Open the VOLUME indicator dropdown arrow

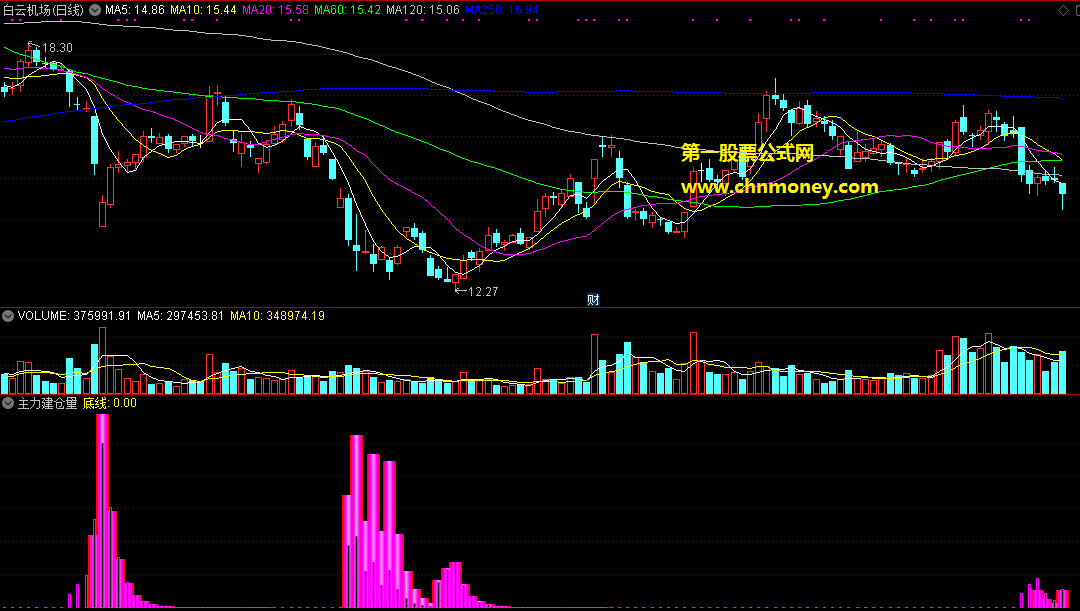point(8,316)
